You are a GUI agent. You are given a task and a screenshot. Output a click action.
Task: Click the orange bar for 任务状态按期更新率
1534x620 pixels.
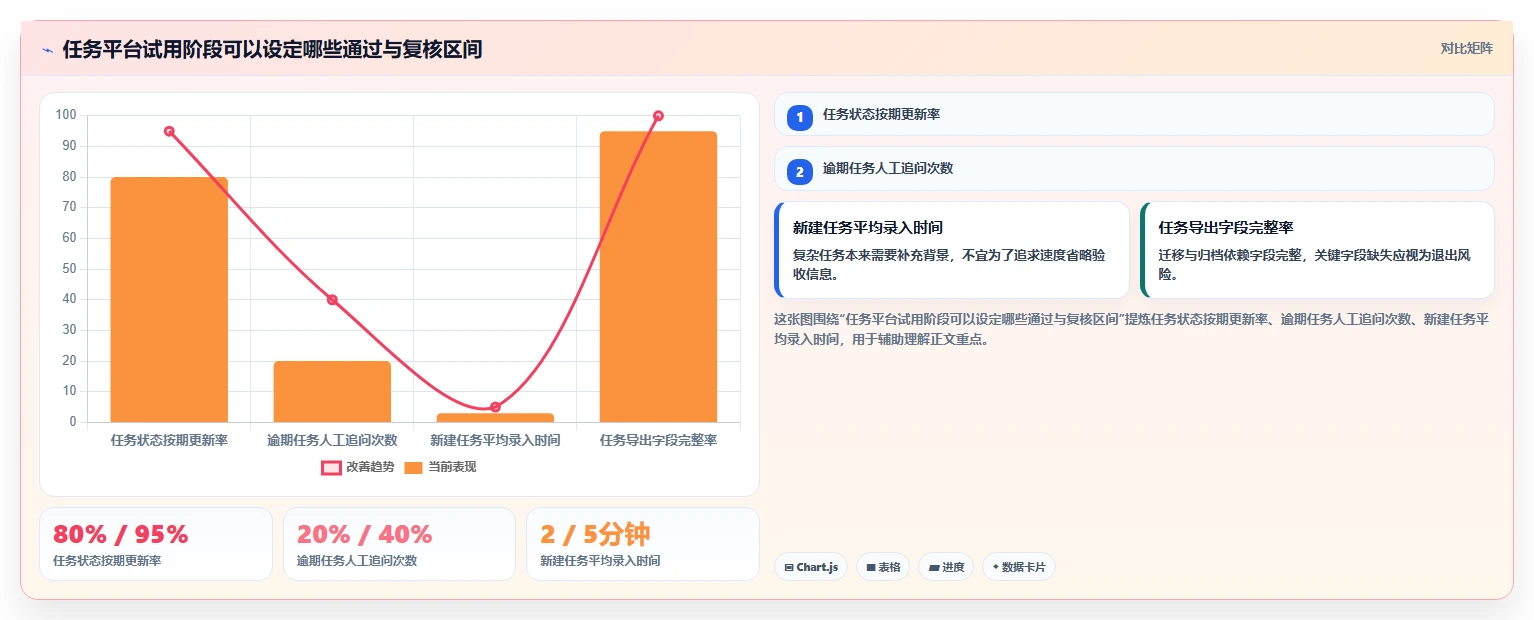(169, 300)
